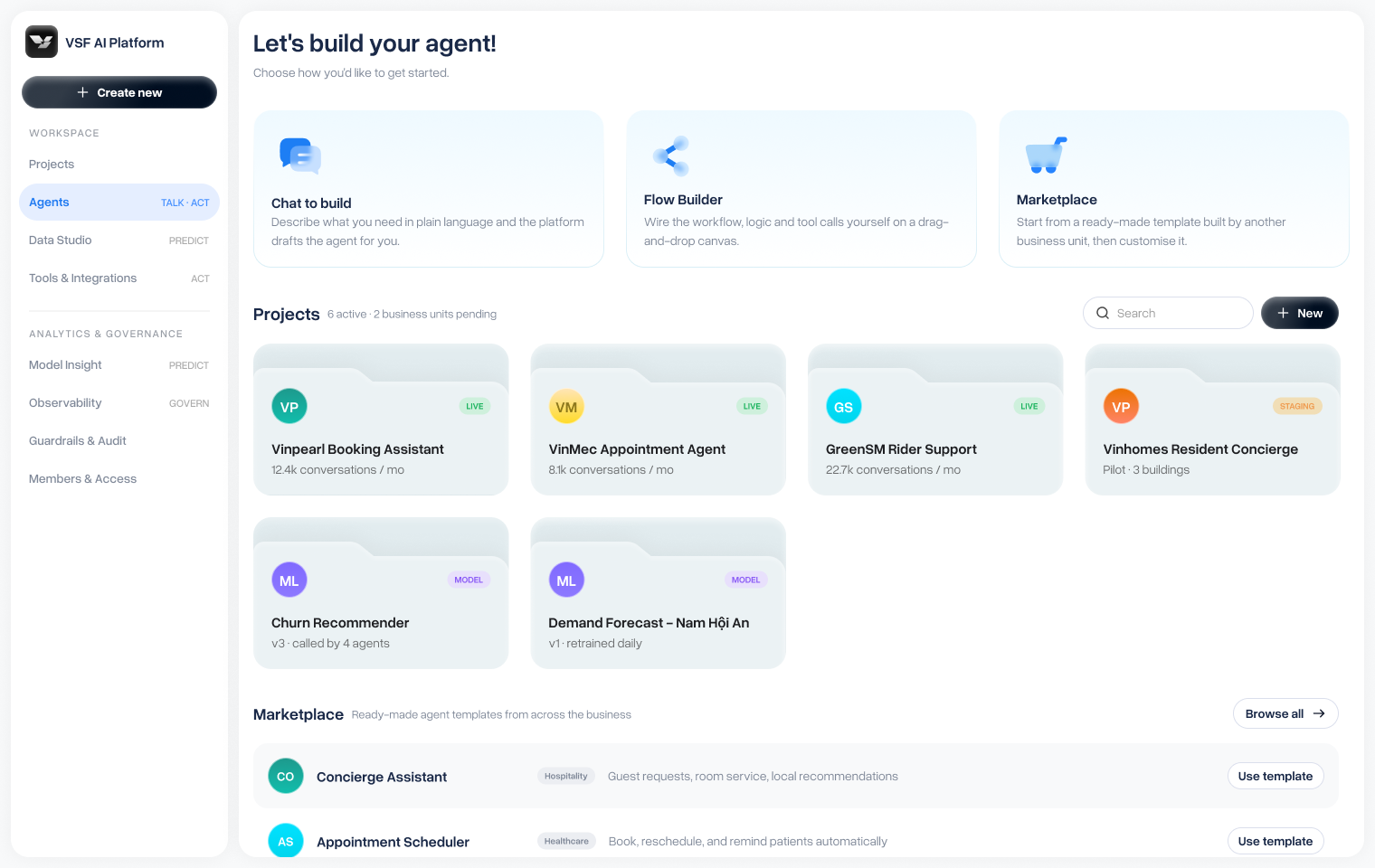Viewport: 1375px width, 868px height.
Task: Click the plus icon on Create new
Action: click(x=83, y=92)
